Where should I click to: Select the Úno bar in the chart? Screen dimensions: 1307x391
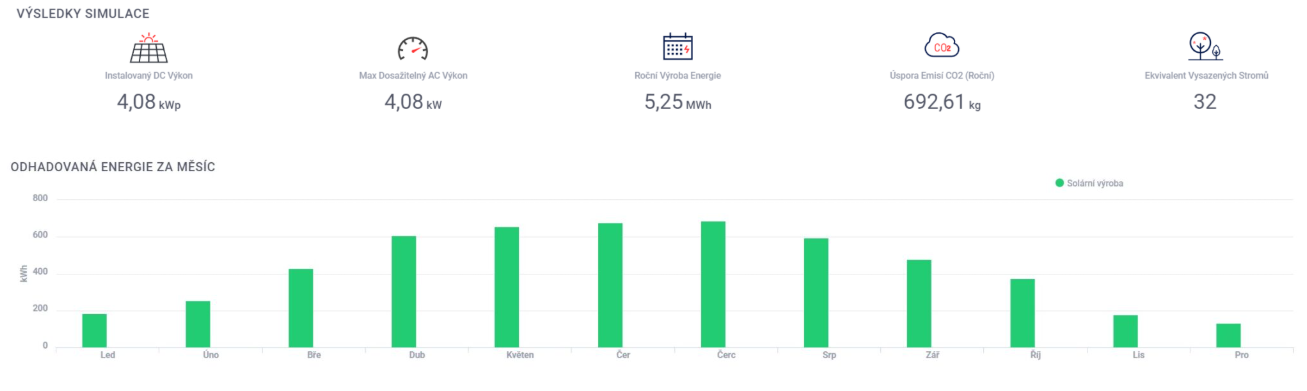(198, 324)
